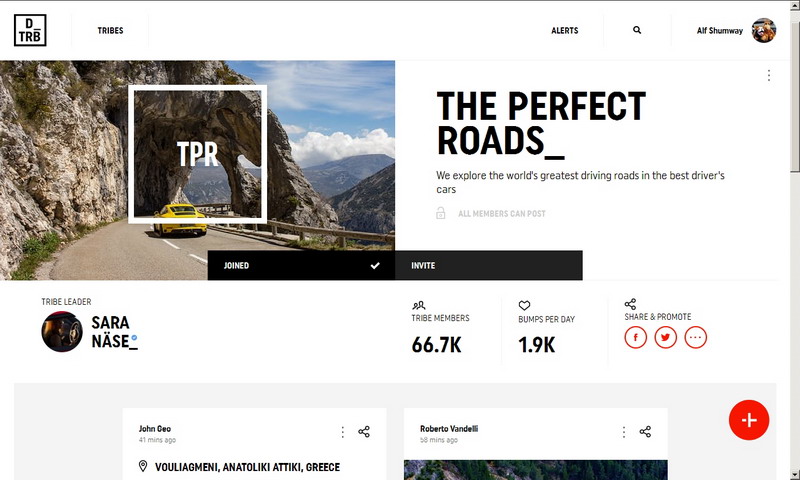The height and width of the screenshot is (480, 800).
Task: Open tribe options three-dot menu
Action: click(768, 75)
